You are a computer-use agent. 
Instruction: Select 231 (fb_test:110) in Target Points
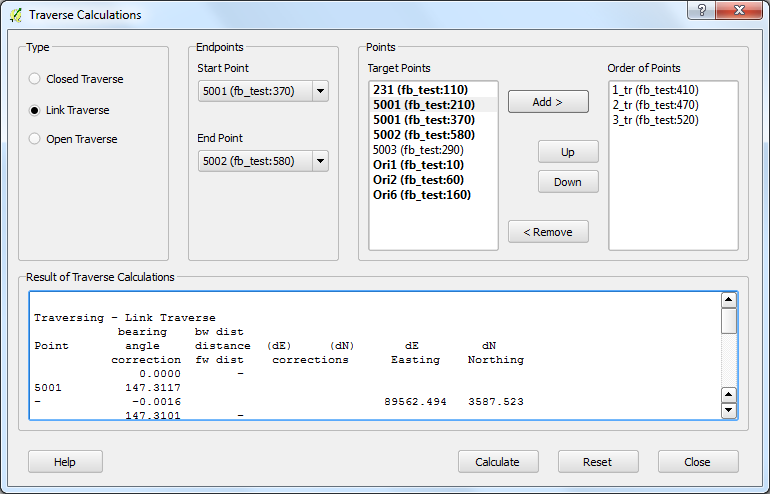coord(412,90)
